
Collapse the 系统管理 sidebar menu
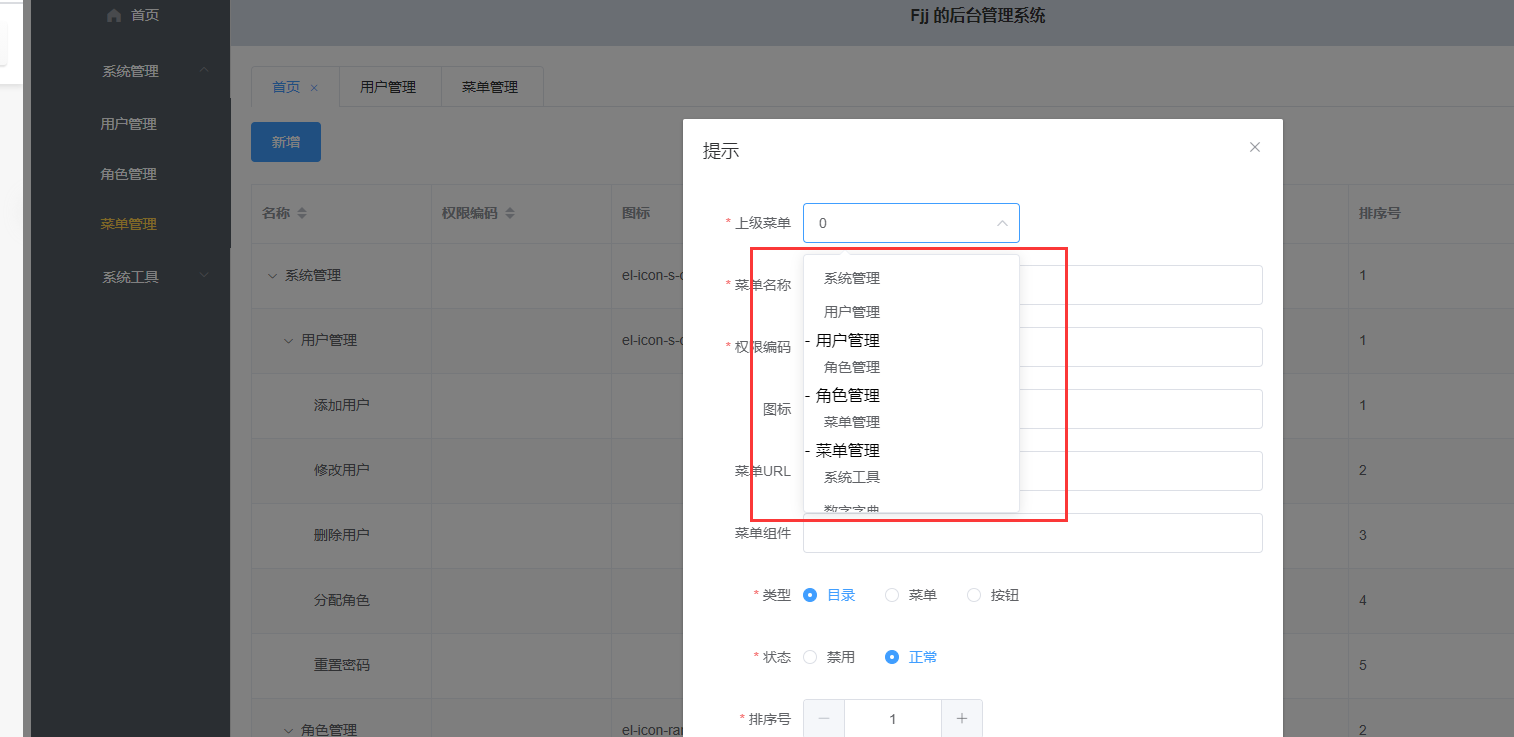130,70
